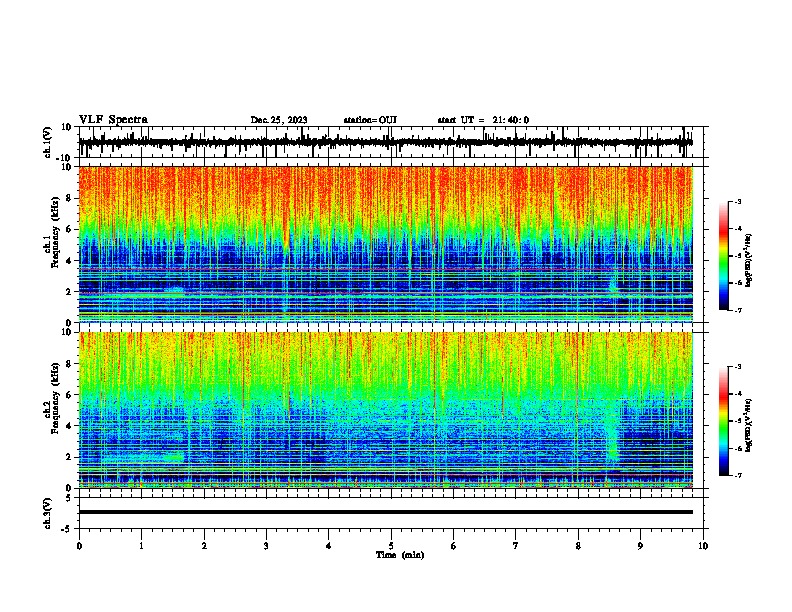Click time axis tick label "9"
The width and height of the screenshot is (792, 612).
(640, 546)
